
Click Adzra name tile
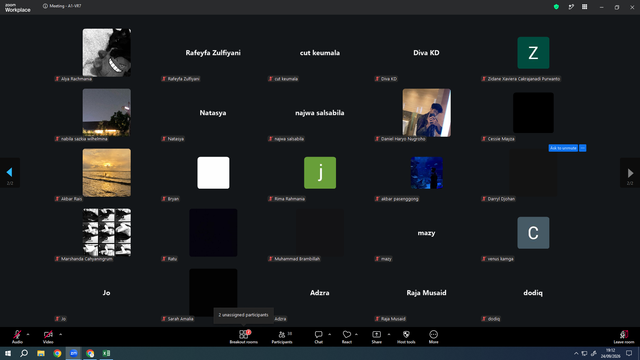pos(320,293)
